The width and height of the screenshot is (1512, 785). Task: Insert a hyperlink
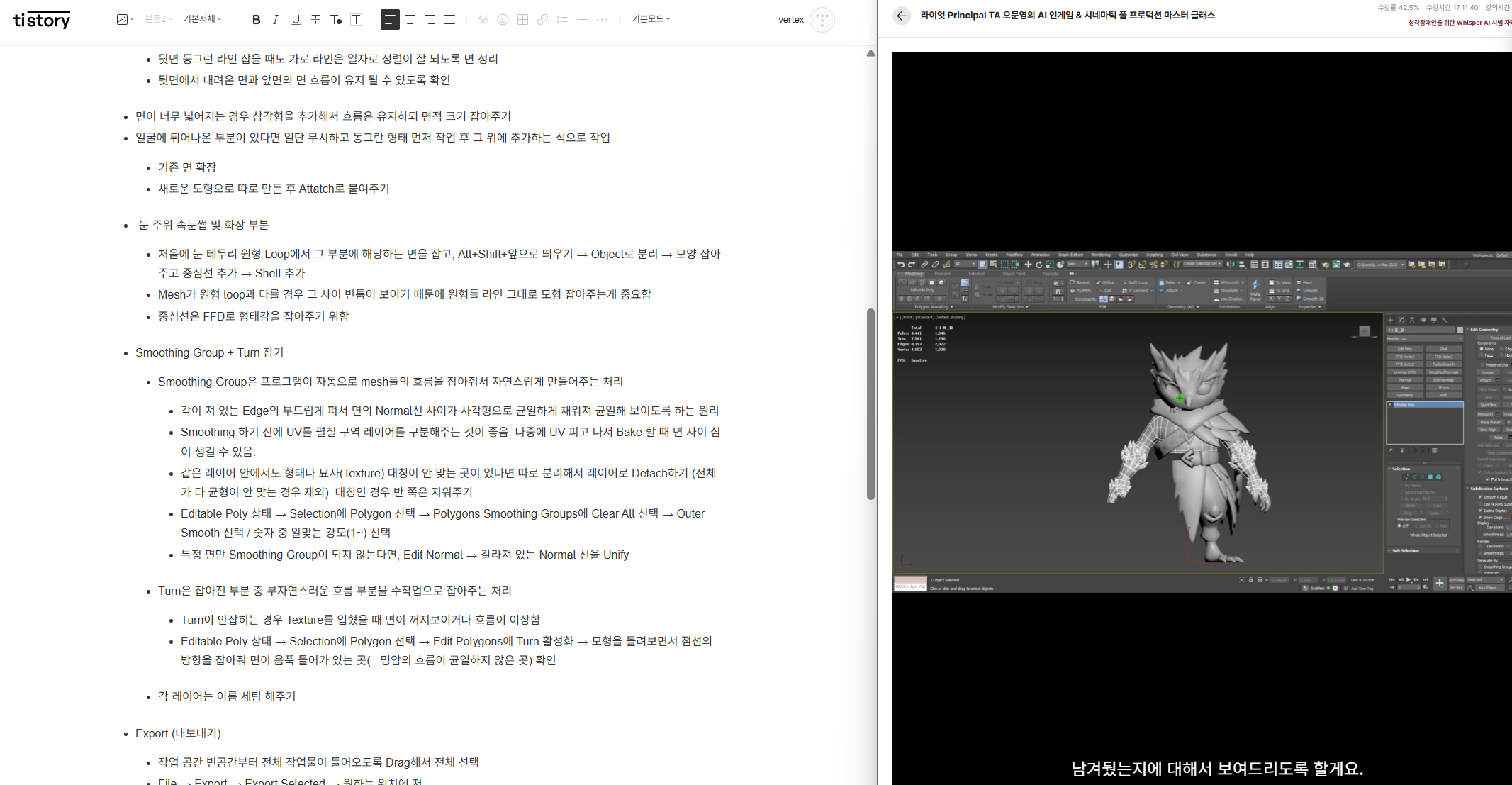click(542, 20)
